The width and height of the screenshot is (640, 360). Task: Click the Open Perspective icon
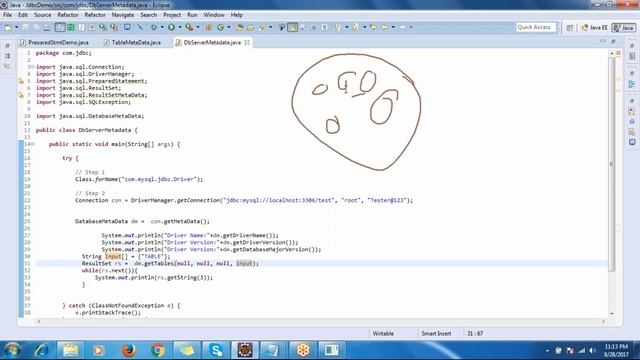pyautogui.click(x=570, y=28)
